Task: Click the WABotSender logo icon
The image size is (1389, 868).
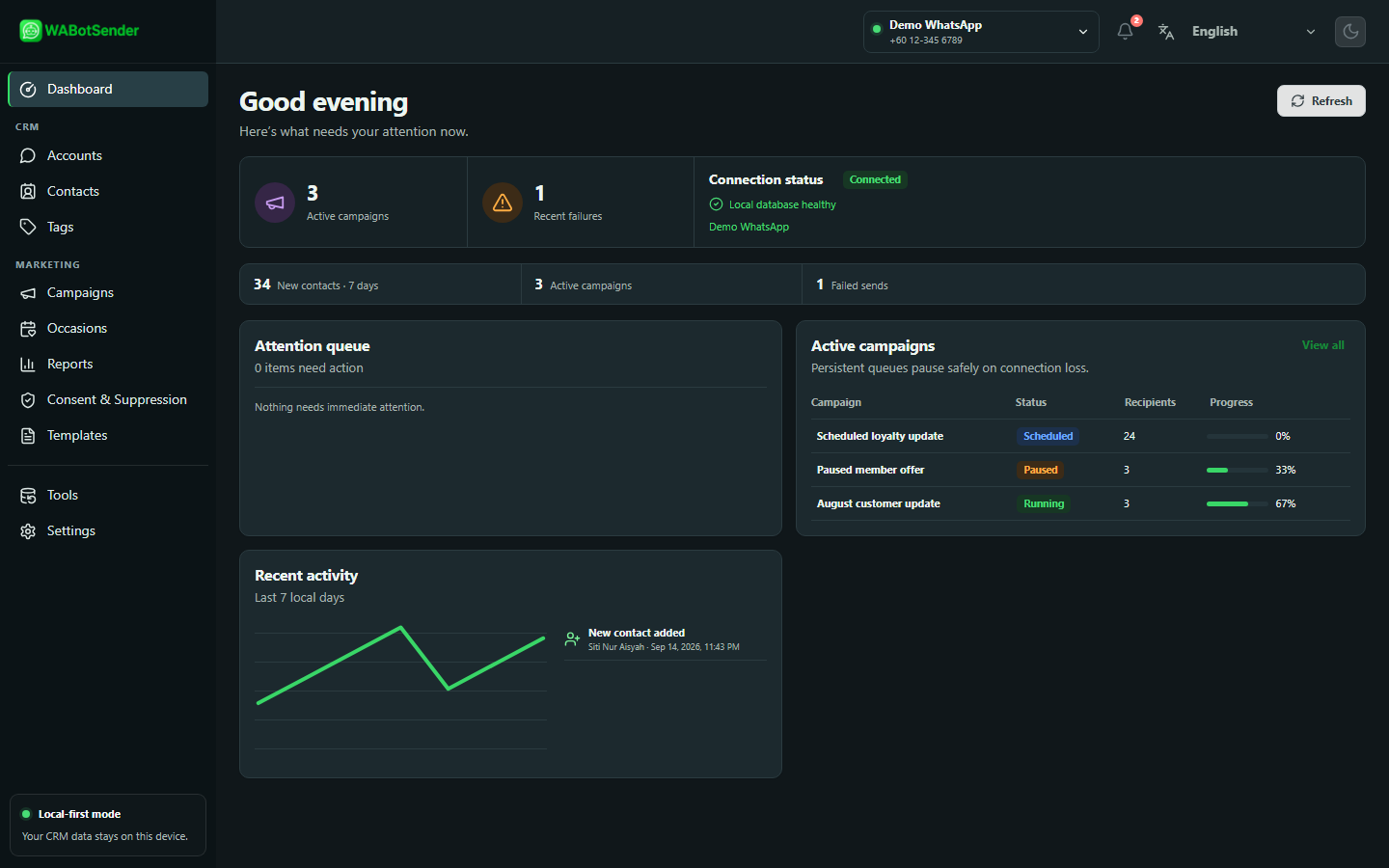Action: coord(31,31)
